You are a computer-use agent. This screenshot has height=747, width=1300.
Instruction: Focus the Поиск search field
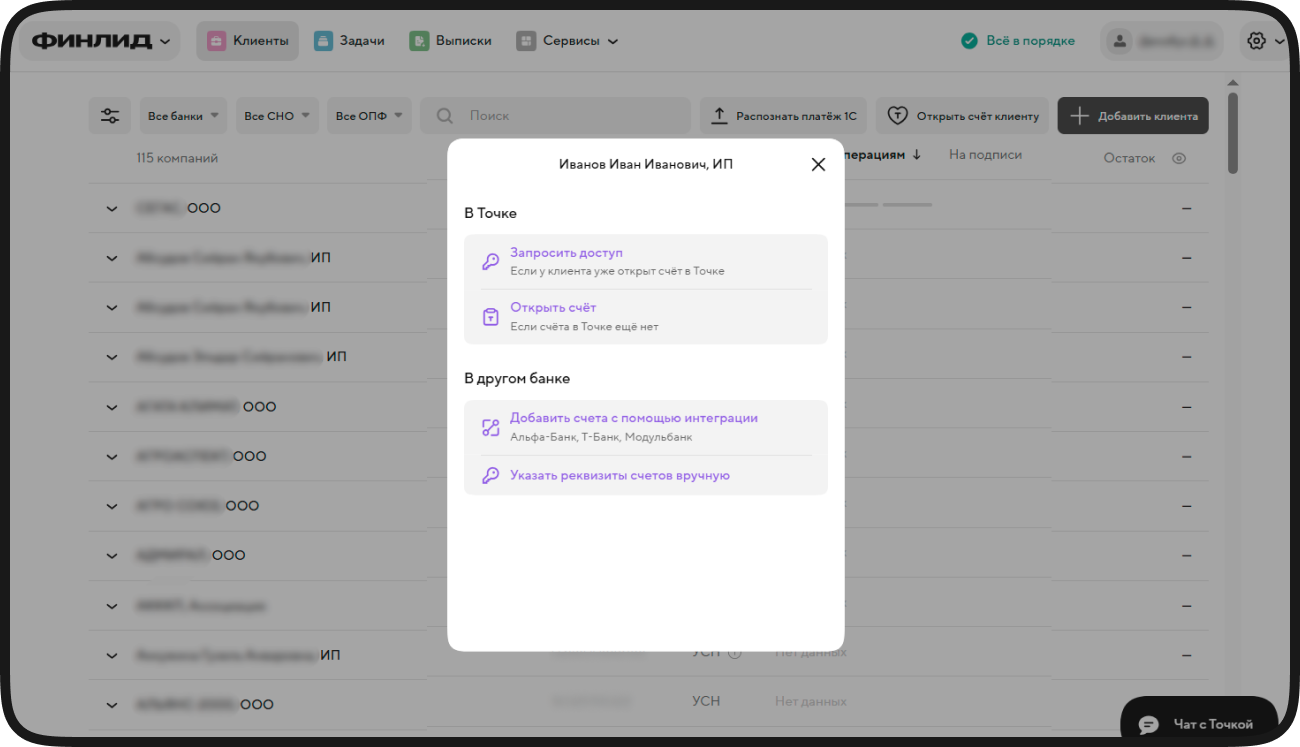tap(555, 116)
